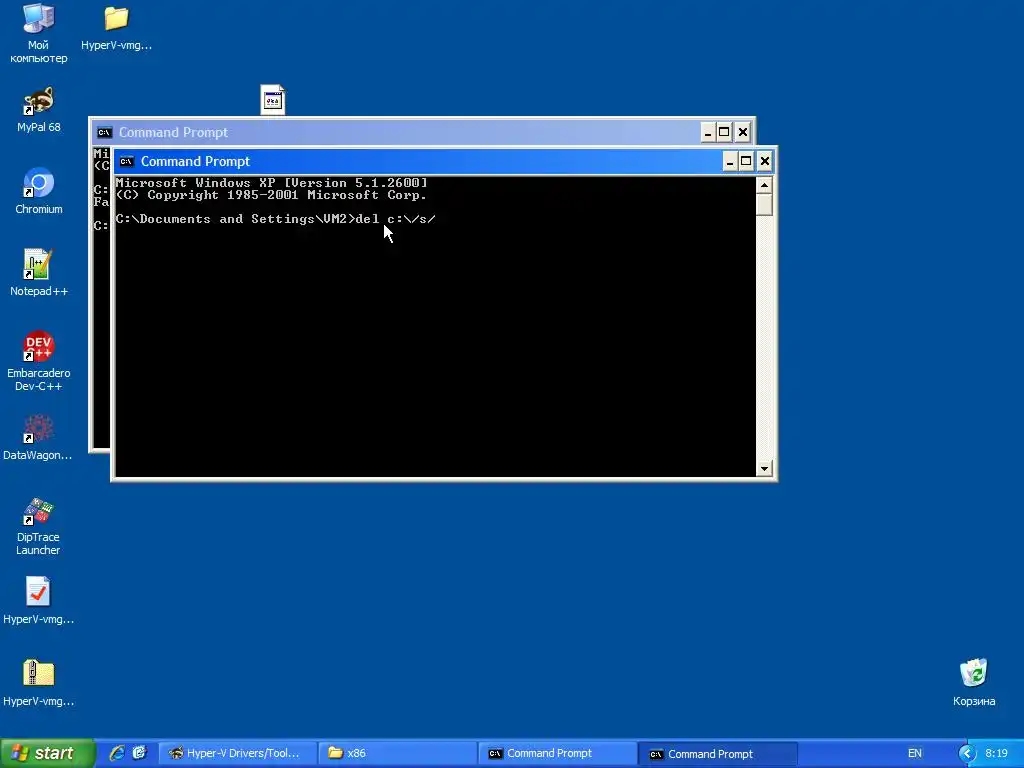The width and height of the screenshot is (1024, 768).
Task: Open the back Command Prompt system menu icon
Action: pos(104,133)
